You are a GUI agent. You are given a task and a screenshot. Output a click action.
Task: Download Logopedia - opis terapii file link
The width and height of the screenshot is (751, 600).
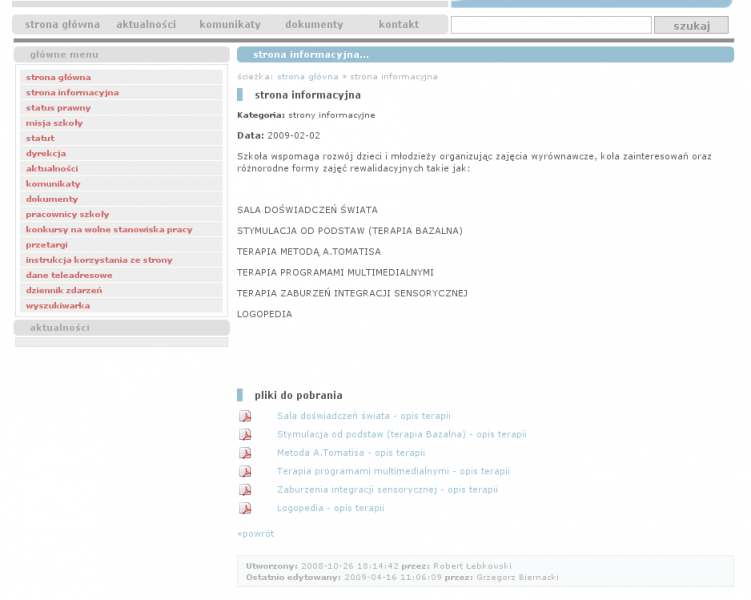pos(330,508)
